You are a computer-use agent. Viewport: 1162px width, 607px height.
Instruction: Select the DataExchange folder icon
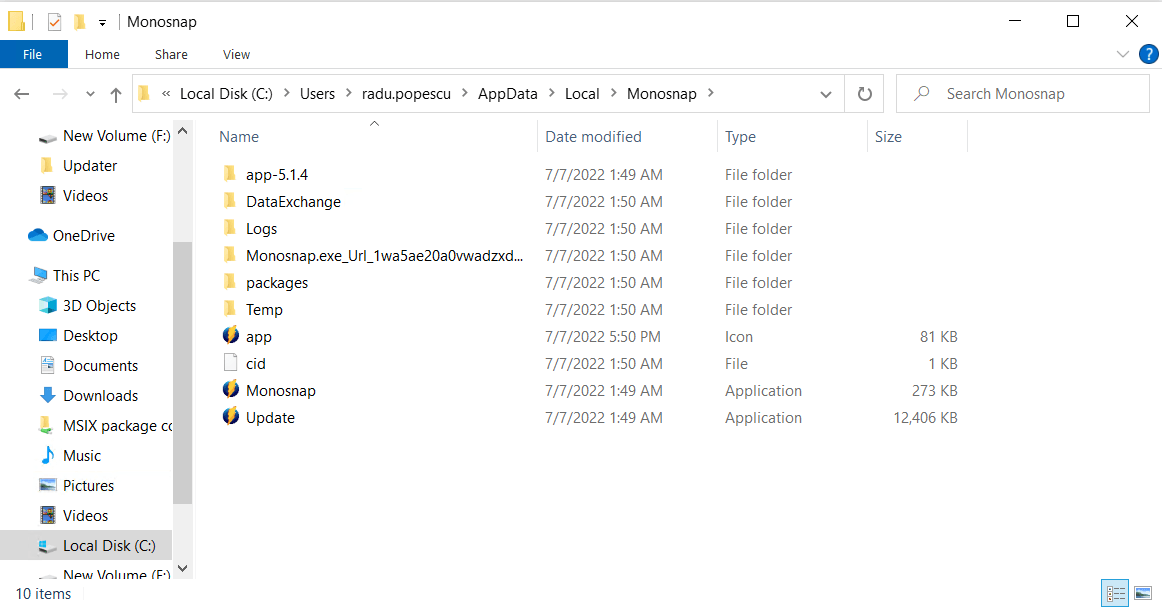[230, 201]
